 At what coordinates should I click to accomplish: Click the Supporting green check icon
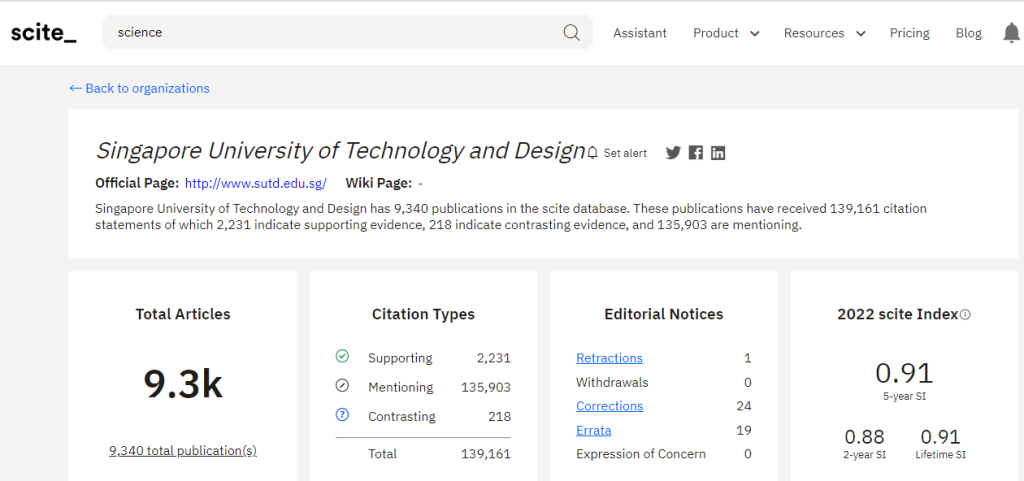(342, 356)
